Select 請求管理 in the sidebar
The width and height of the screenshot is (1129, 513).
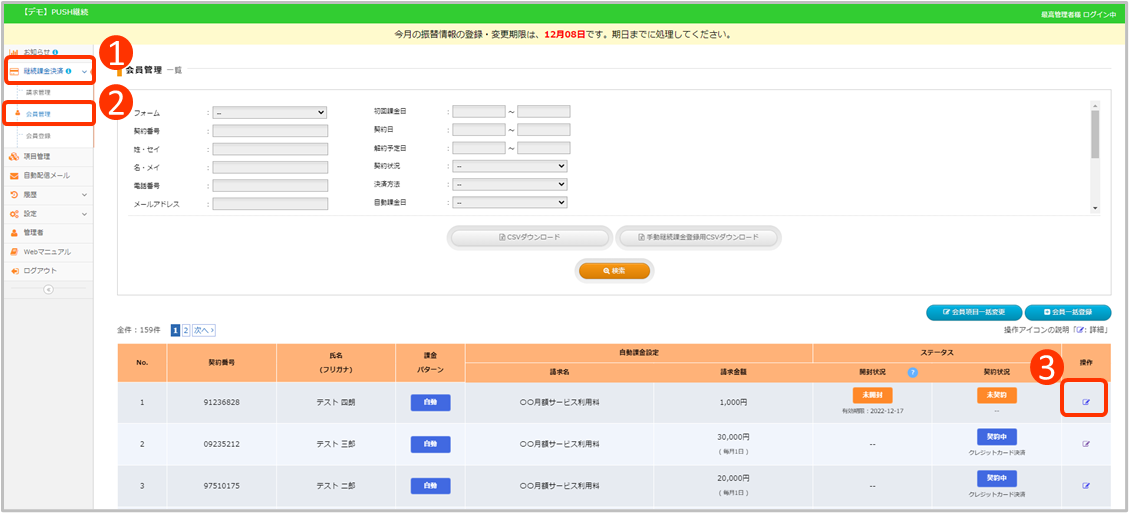coord(38,92)
